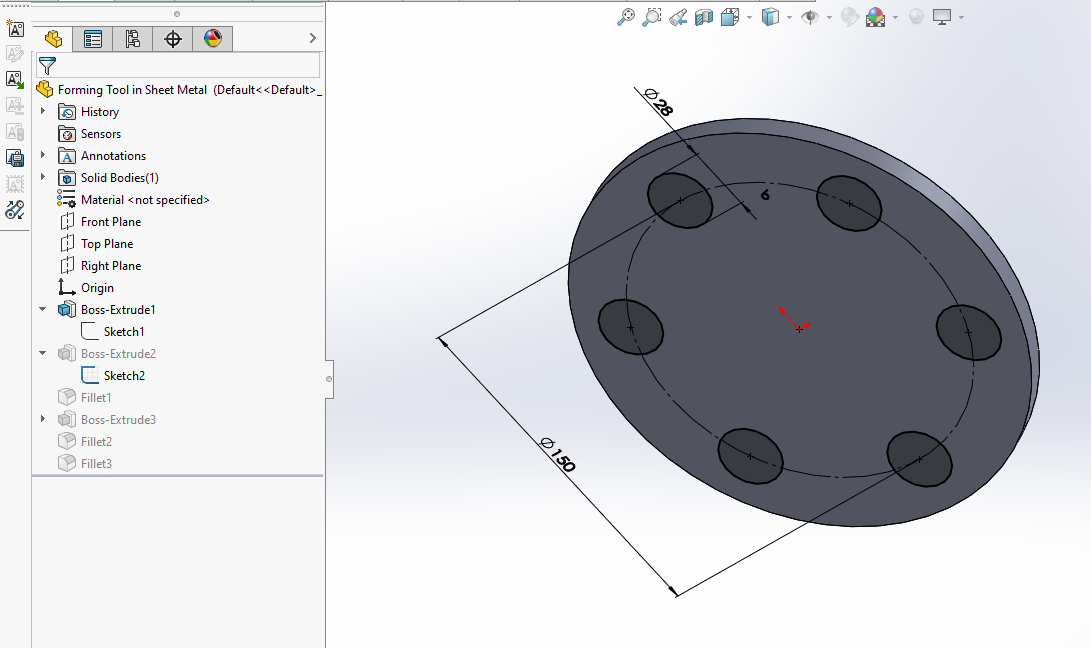This screenshot has width=1091, height=648.
Task: Open the DisplayManager color wheel tab
Action: tap(212, 39)
